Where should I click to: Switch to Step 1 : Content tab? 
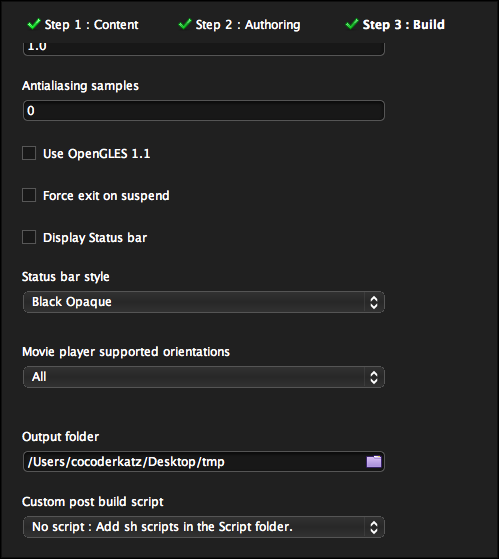pyautogui.click(x=91, y=25)
